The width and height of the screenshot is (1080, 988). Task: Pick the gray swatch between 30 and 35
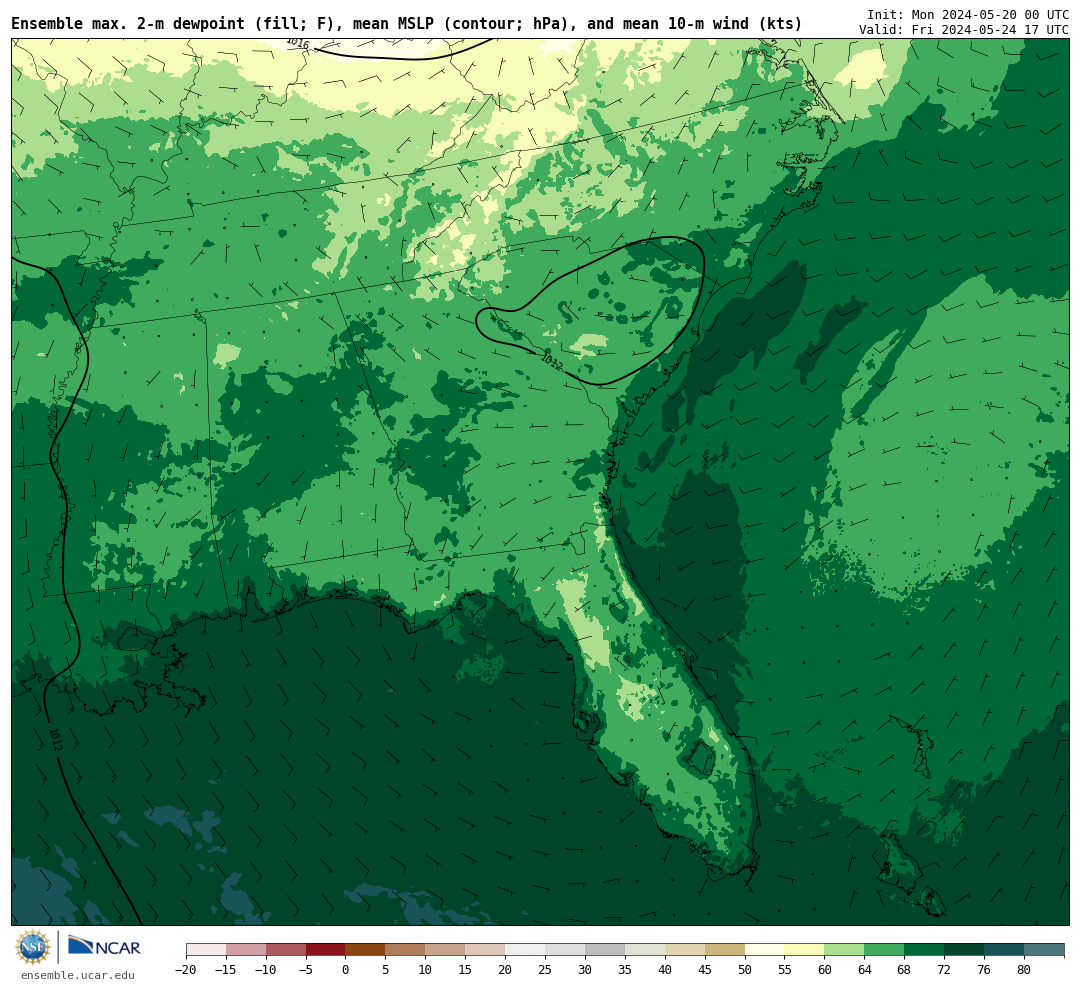click(x=605, y=949)
